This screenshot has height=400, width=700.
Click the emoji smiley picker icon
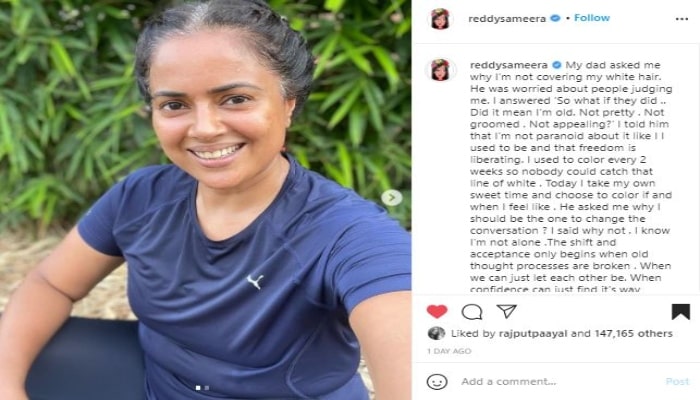pos(437,382)
